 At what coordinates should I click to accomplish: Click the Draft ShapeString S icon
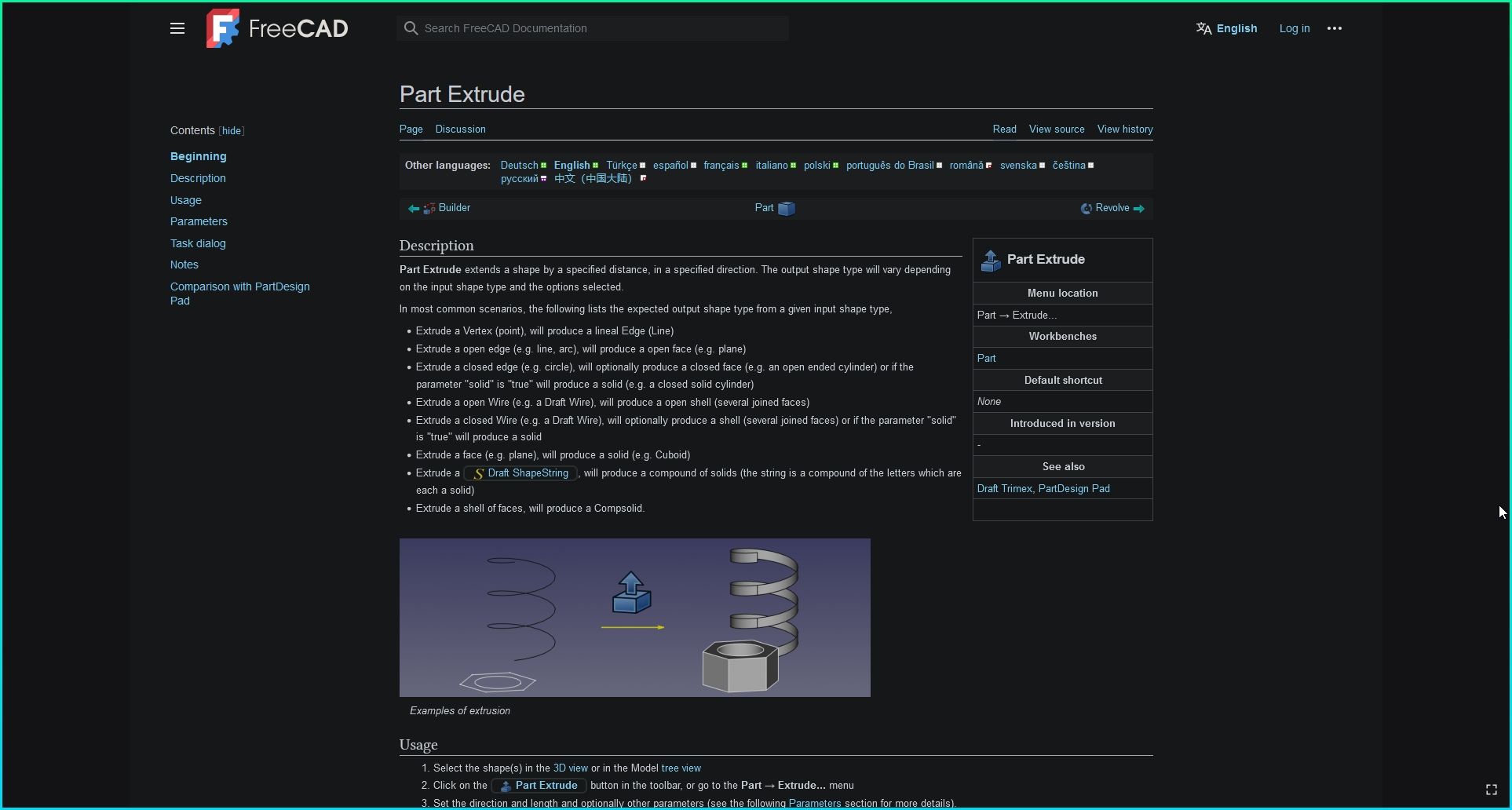click(x=478, y=474)
